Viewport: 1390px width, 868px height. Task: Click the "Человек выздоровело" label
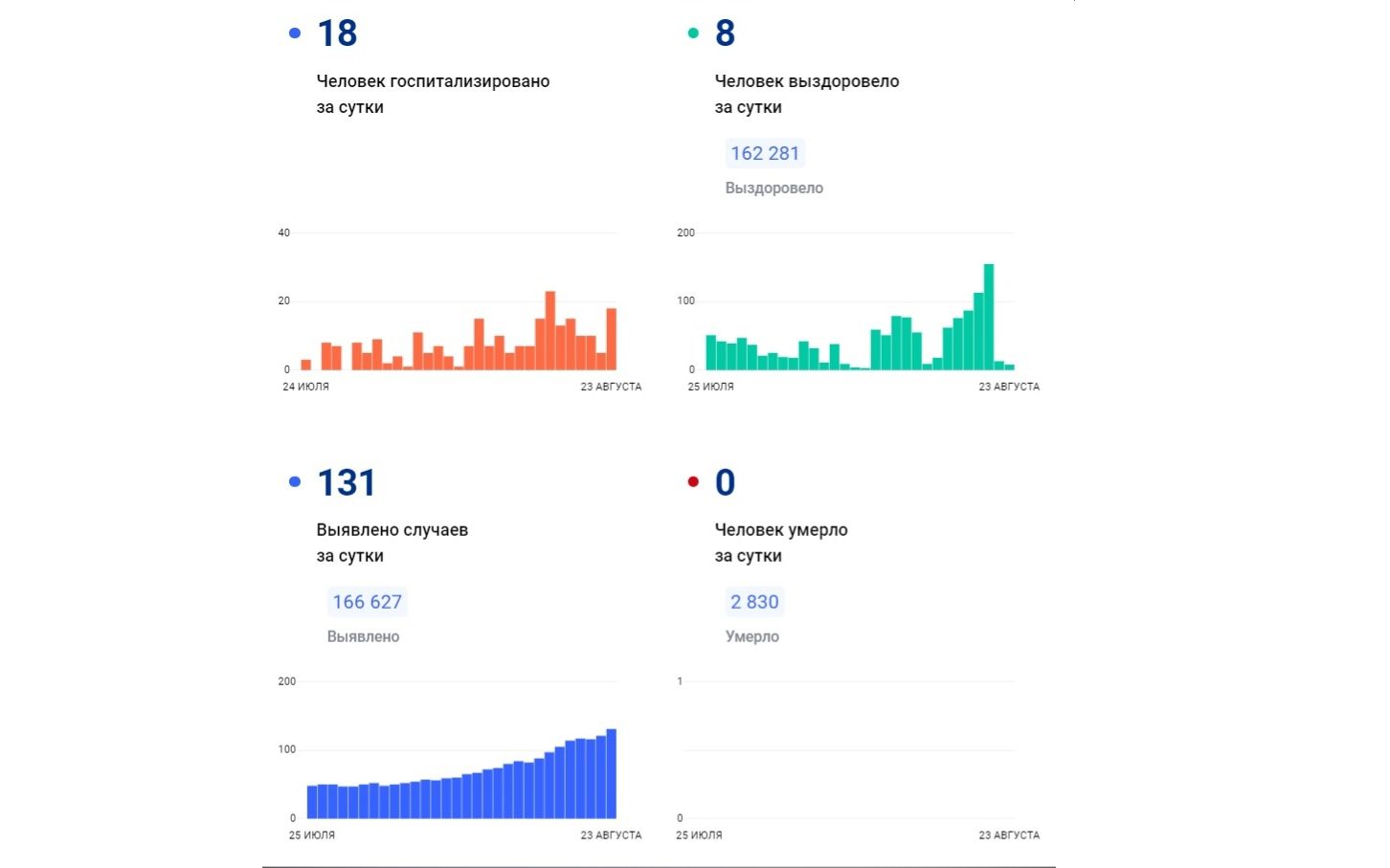coord(807,81)
